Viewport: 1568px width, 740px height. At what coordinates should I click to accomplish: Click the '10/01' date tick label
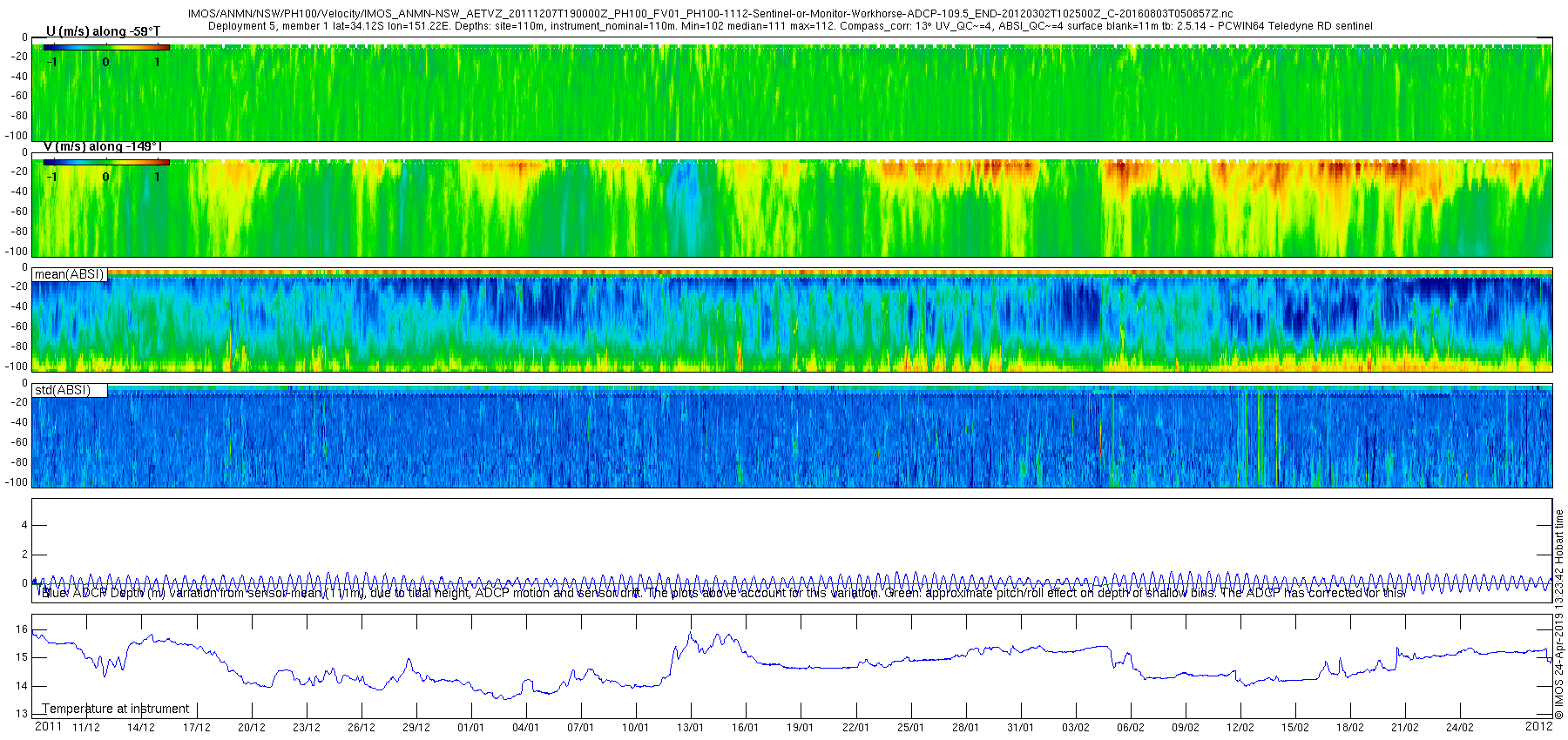pyautogui.click(x=635, y=728)
